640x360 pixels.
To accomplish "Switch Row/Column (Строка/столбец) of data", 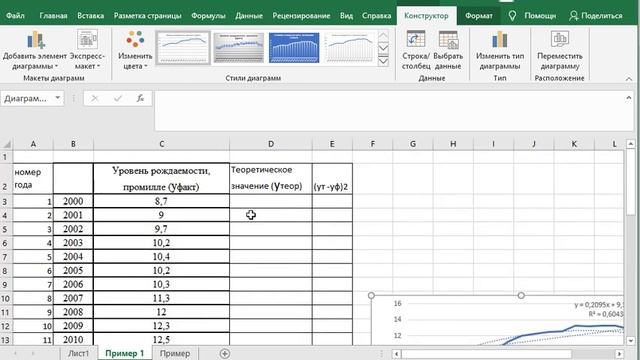I will coord(416,50).
